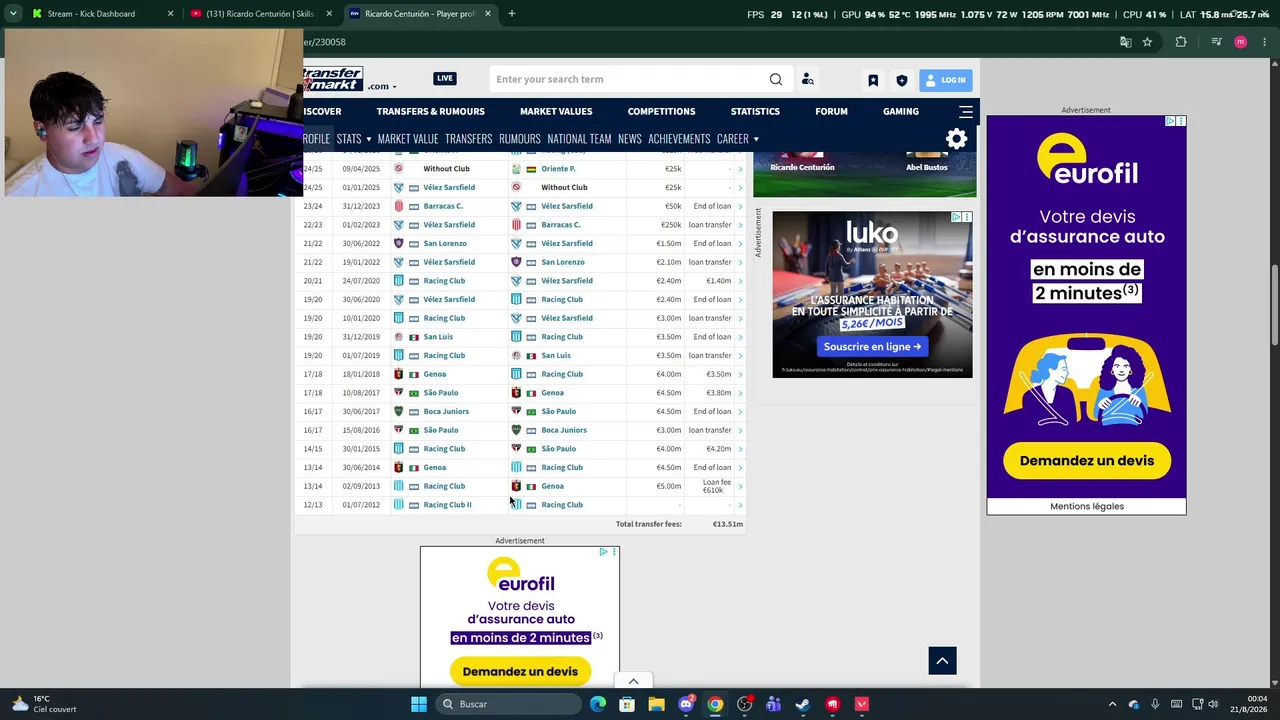Open Steam from the taskbar
Image resolution: width=1280 pixels, height=720 pixels.
803,704
